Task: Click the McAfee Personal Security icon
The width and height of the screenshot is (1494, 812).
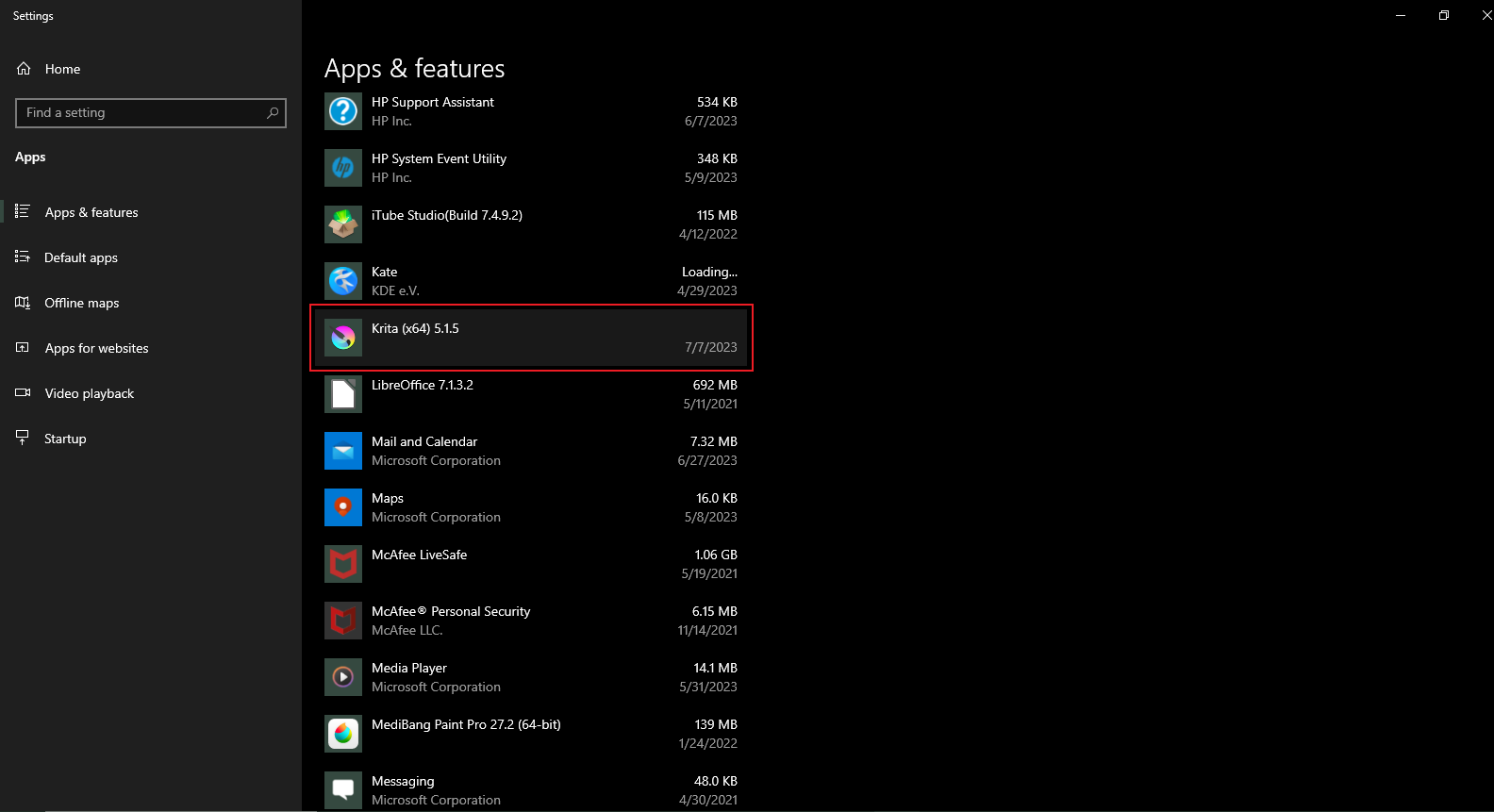Action: (x=343, y=621)
